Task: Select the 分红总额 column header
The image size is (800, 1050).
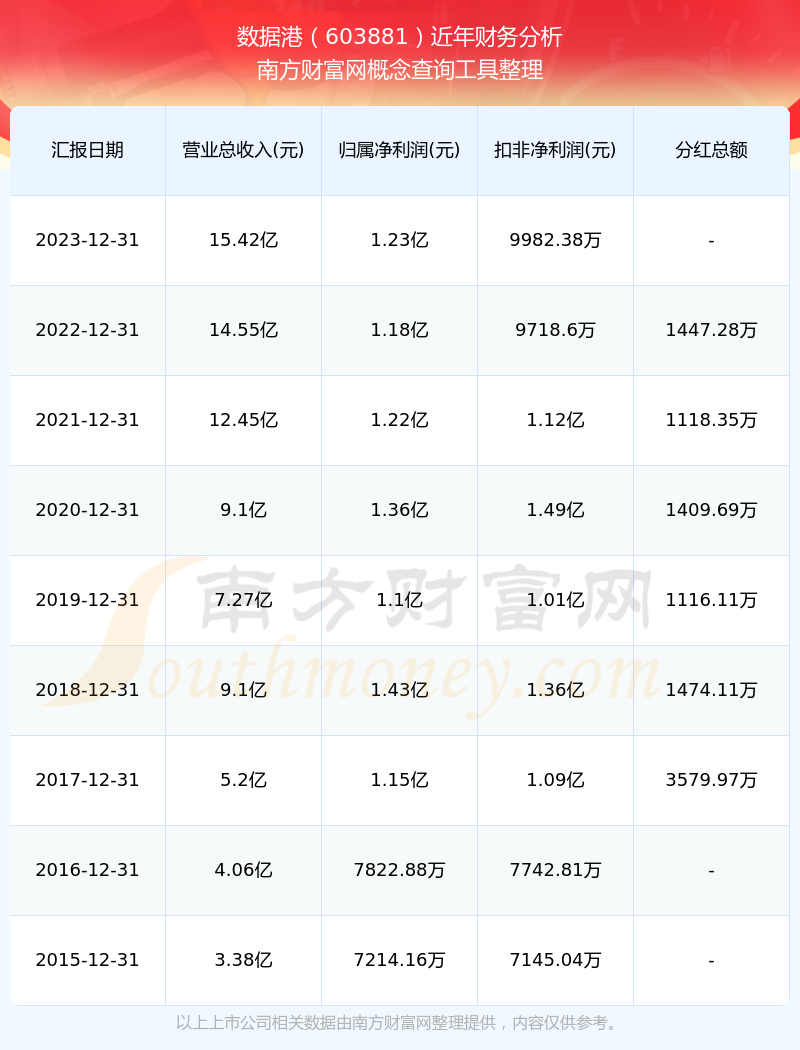Action: (712, 150)
